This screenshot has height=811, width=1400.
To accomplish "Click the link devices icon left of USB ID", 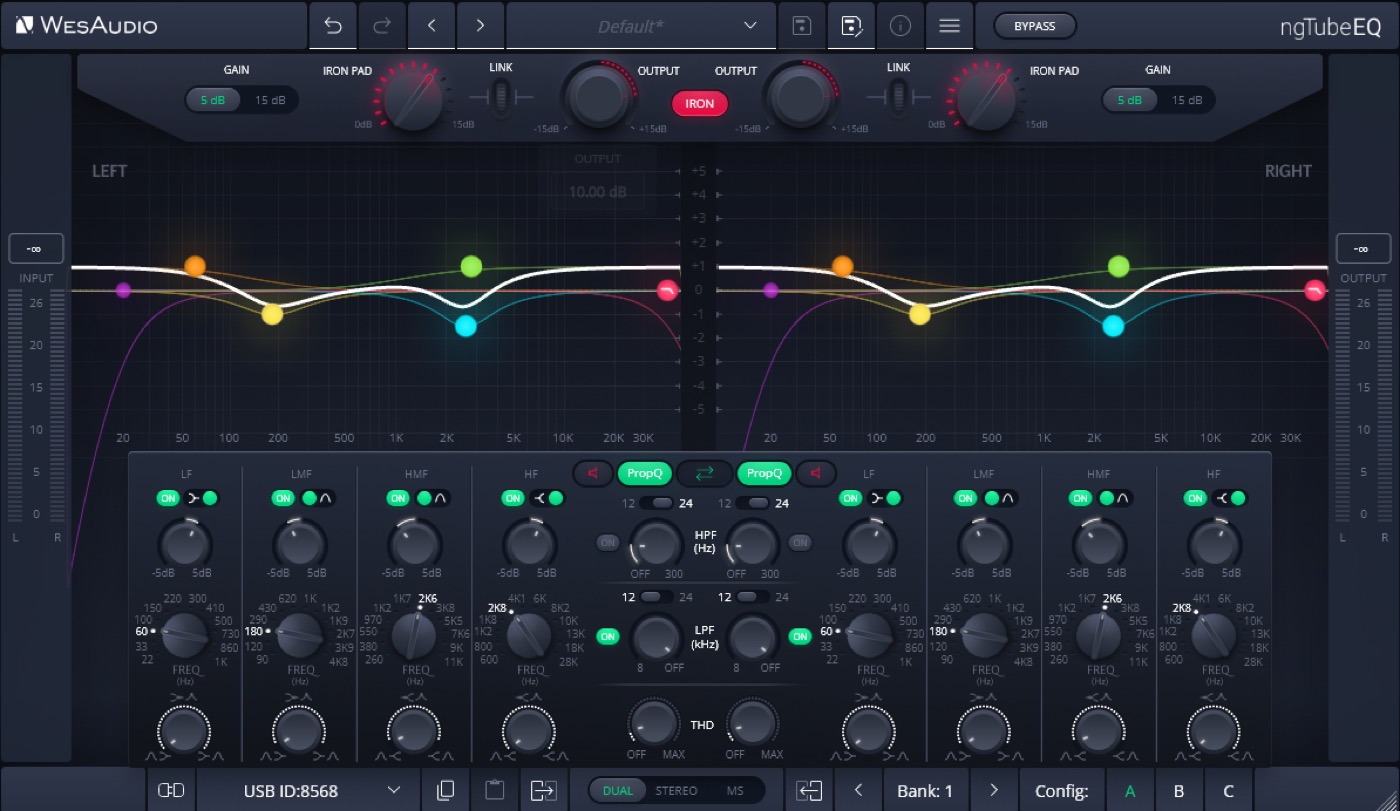I will pos(171,791).
